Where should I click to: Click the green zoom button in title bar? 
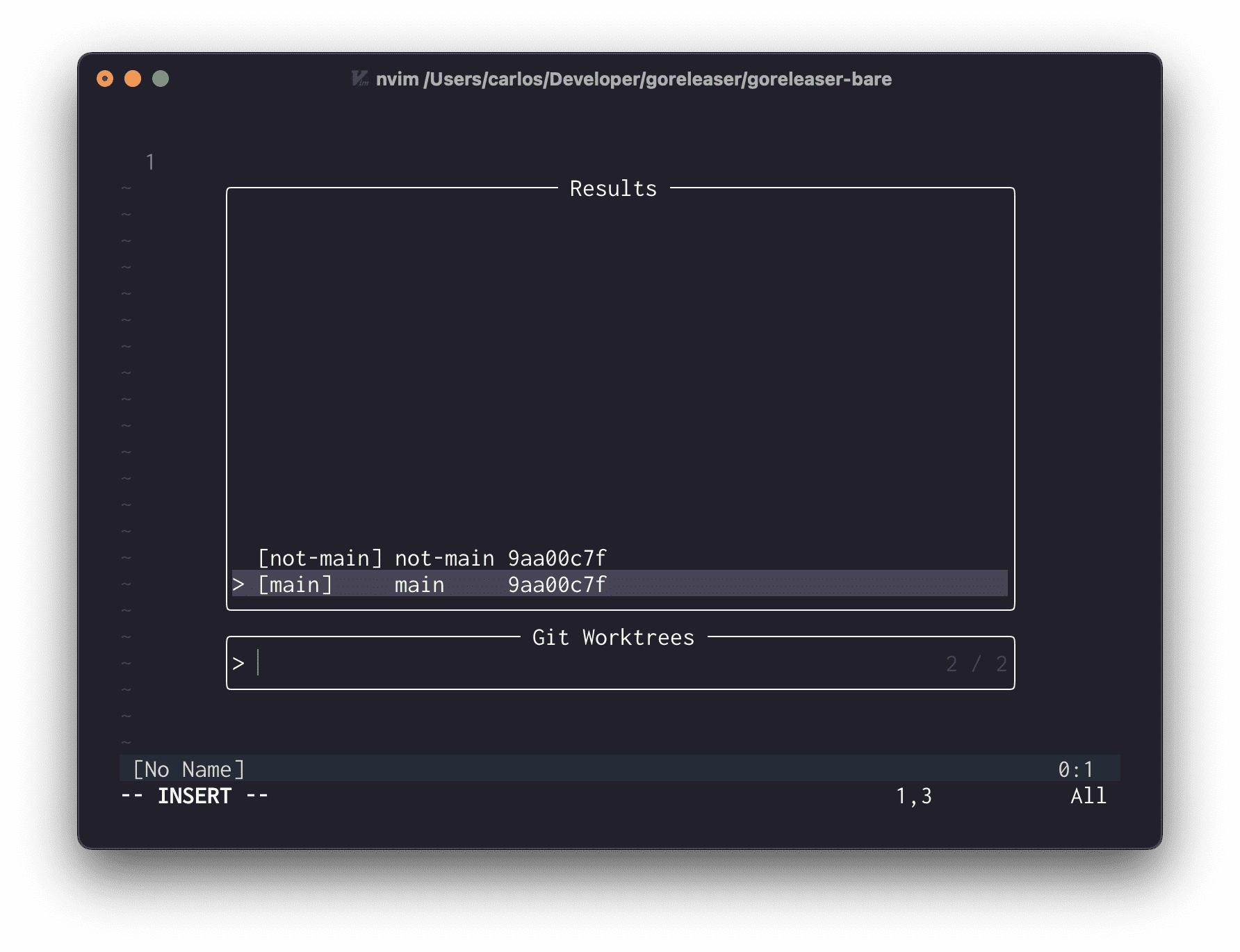(x=161, y=79)
